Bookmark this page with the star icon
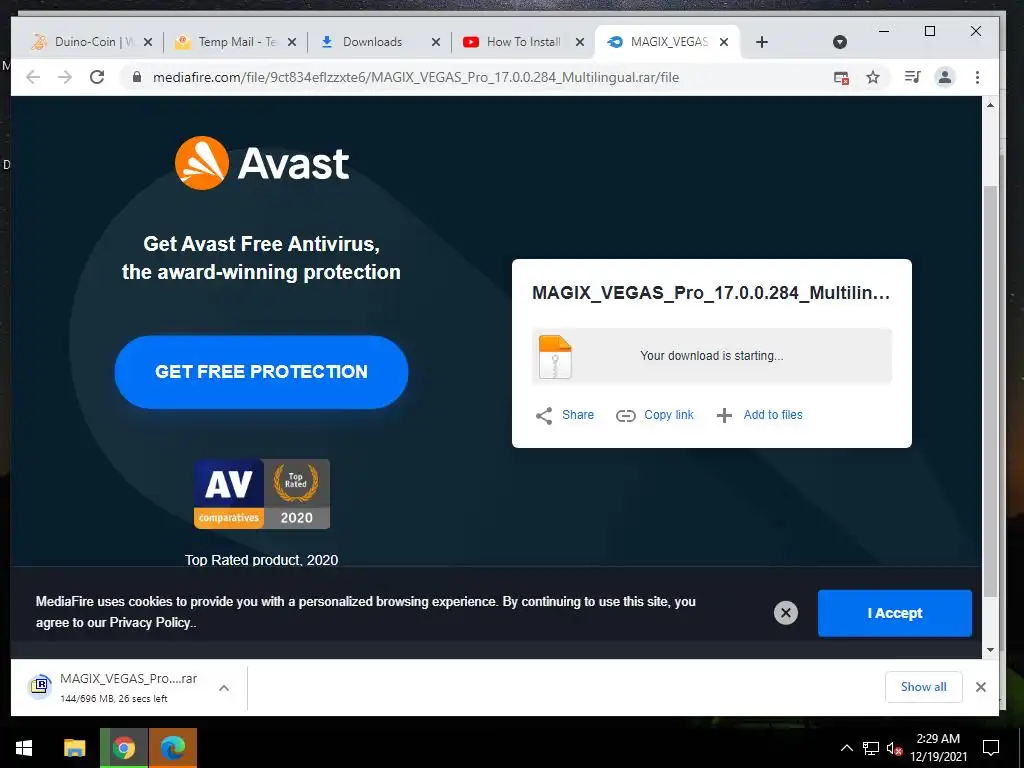This screenshot has height=768, width=1024. click(x=872, y=77)
